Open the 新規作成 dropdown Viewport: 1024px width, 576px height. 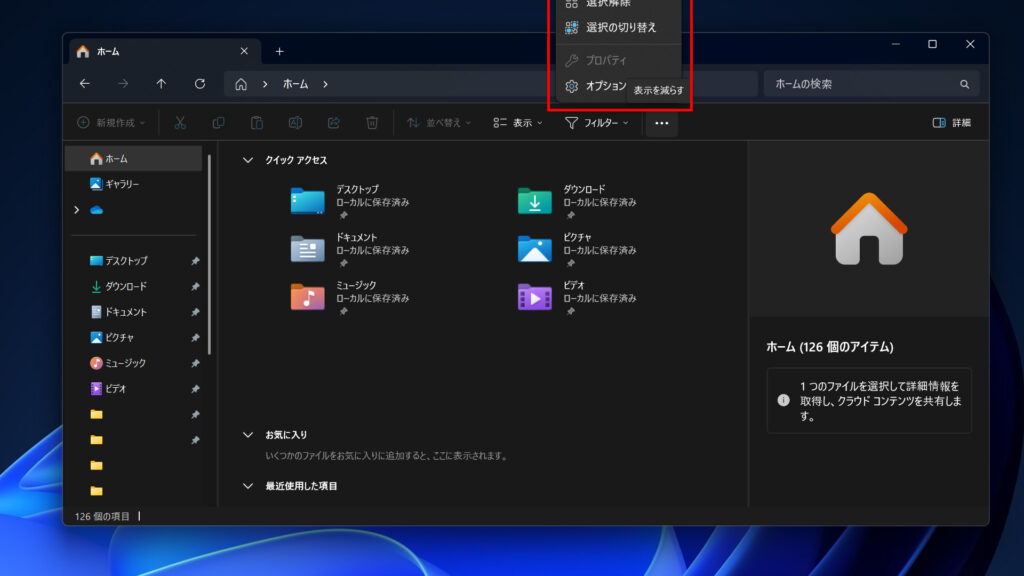(x=111, y=123)
